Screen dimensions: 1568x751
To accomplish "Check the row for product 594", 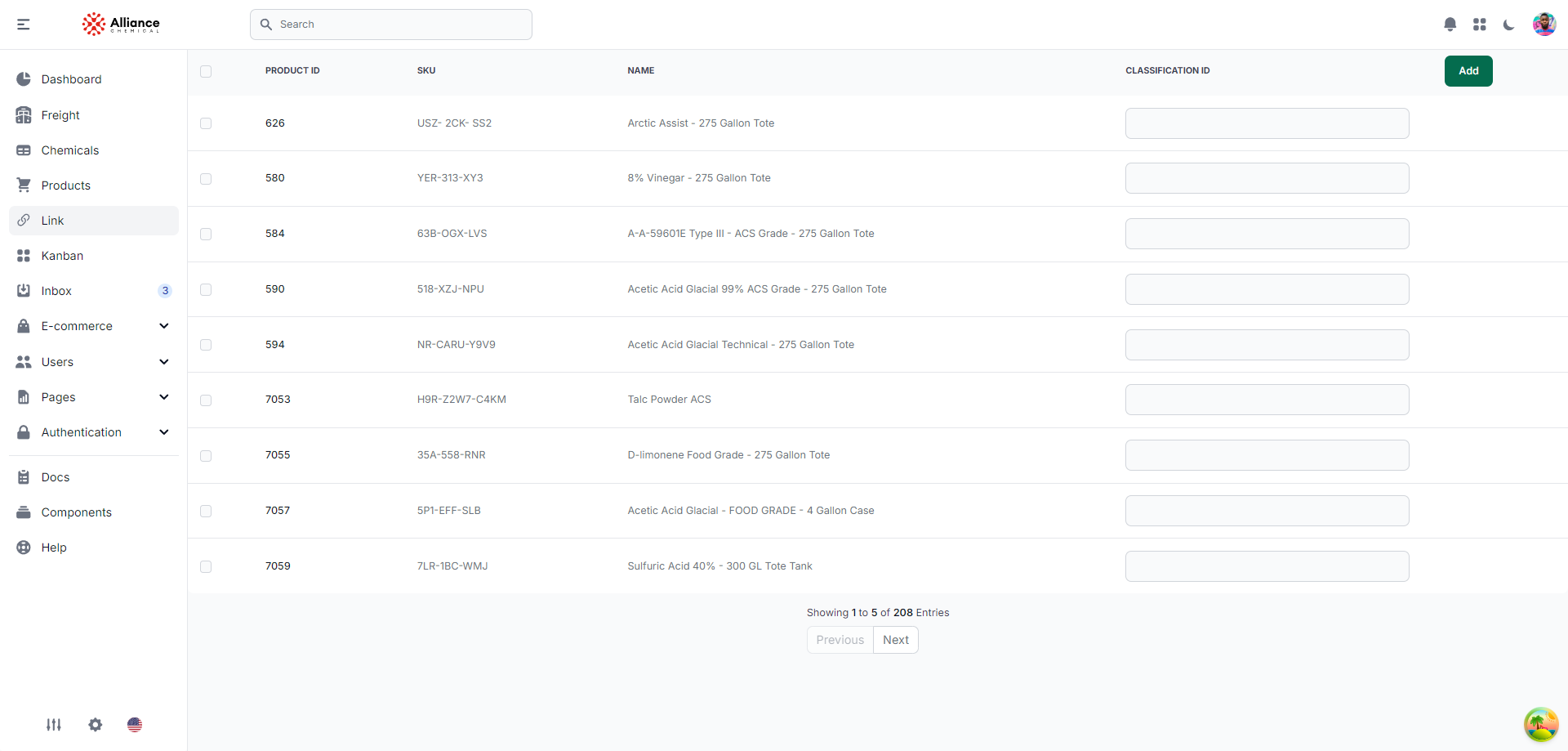I will [x=206, y=345].
